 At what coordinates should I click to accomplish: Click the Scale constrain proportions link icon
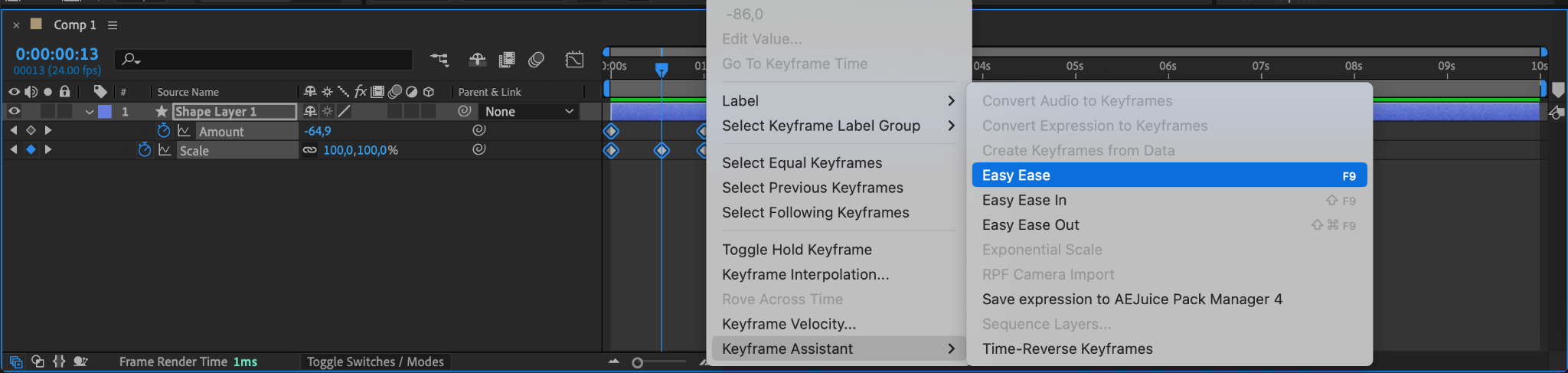coord(309,150)
